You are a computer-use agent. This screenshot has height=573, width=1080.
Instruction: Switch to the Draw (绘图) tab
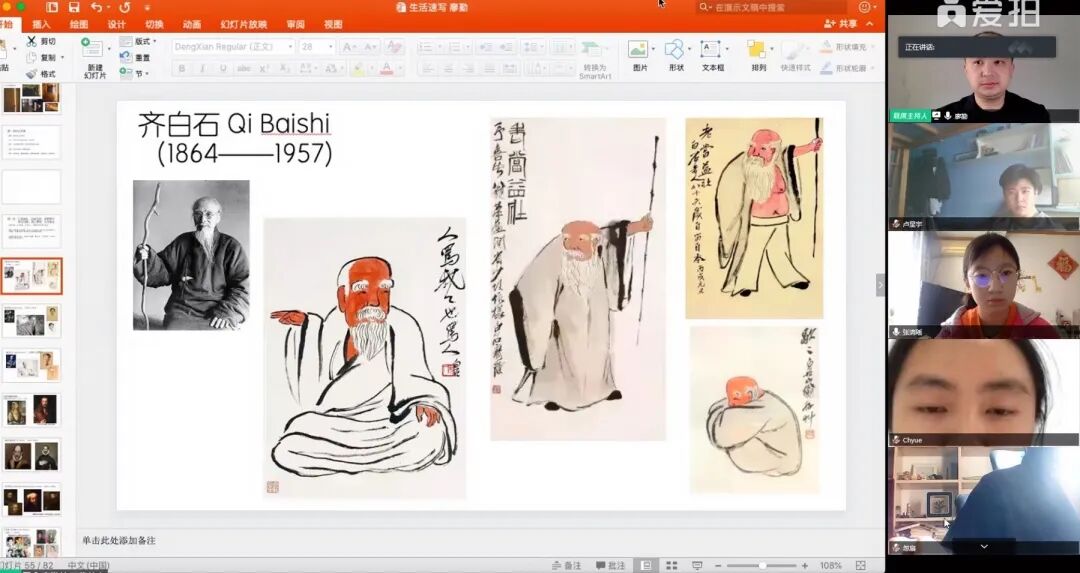coord(79,24)
